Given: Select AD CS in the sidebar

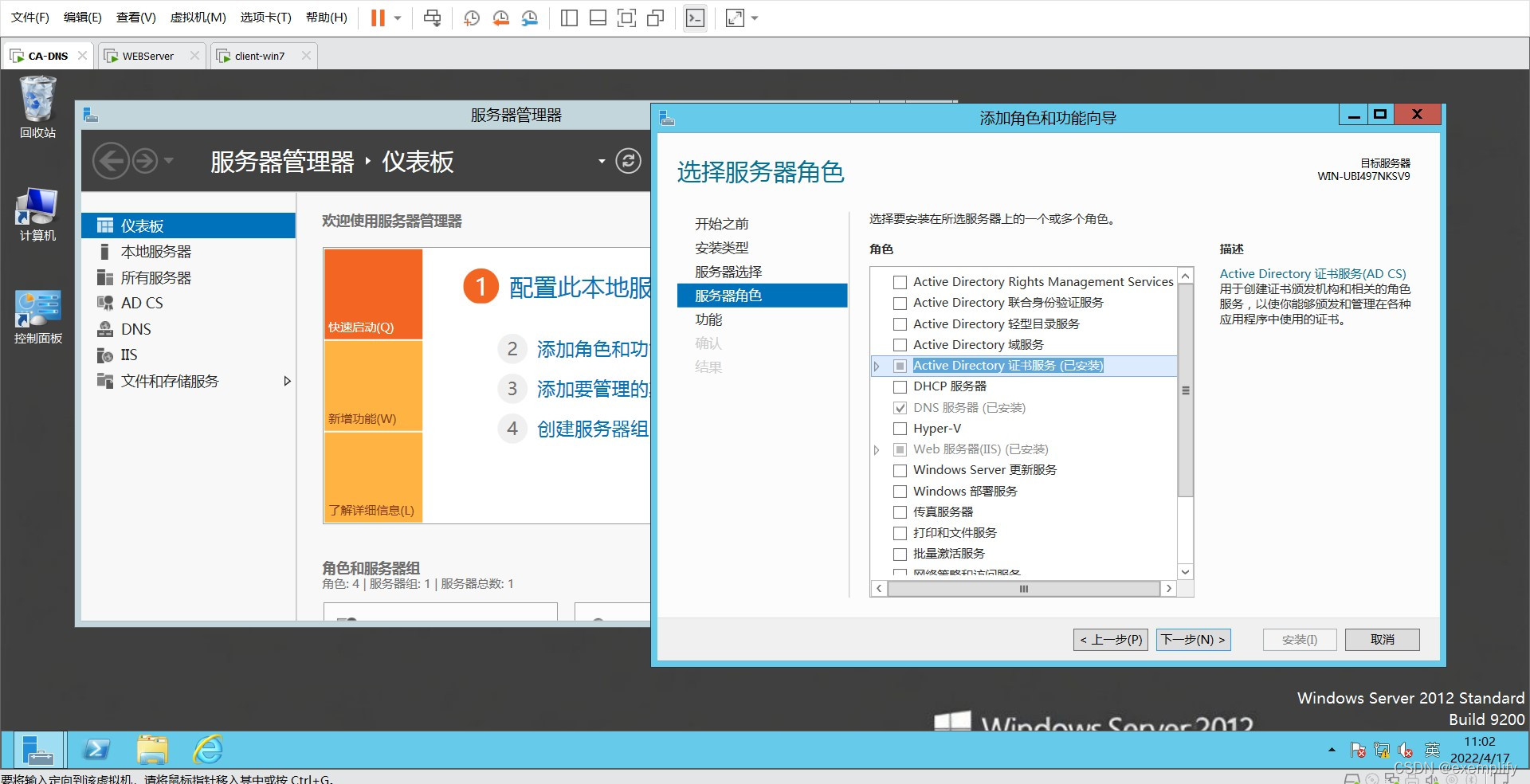Looking at the screenshot, I should coord(188,304).
